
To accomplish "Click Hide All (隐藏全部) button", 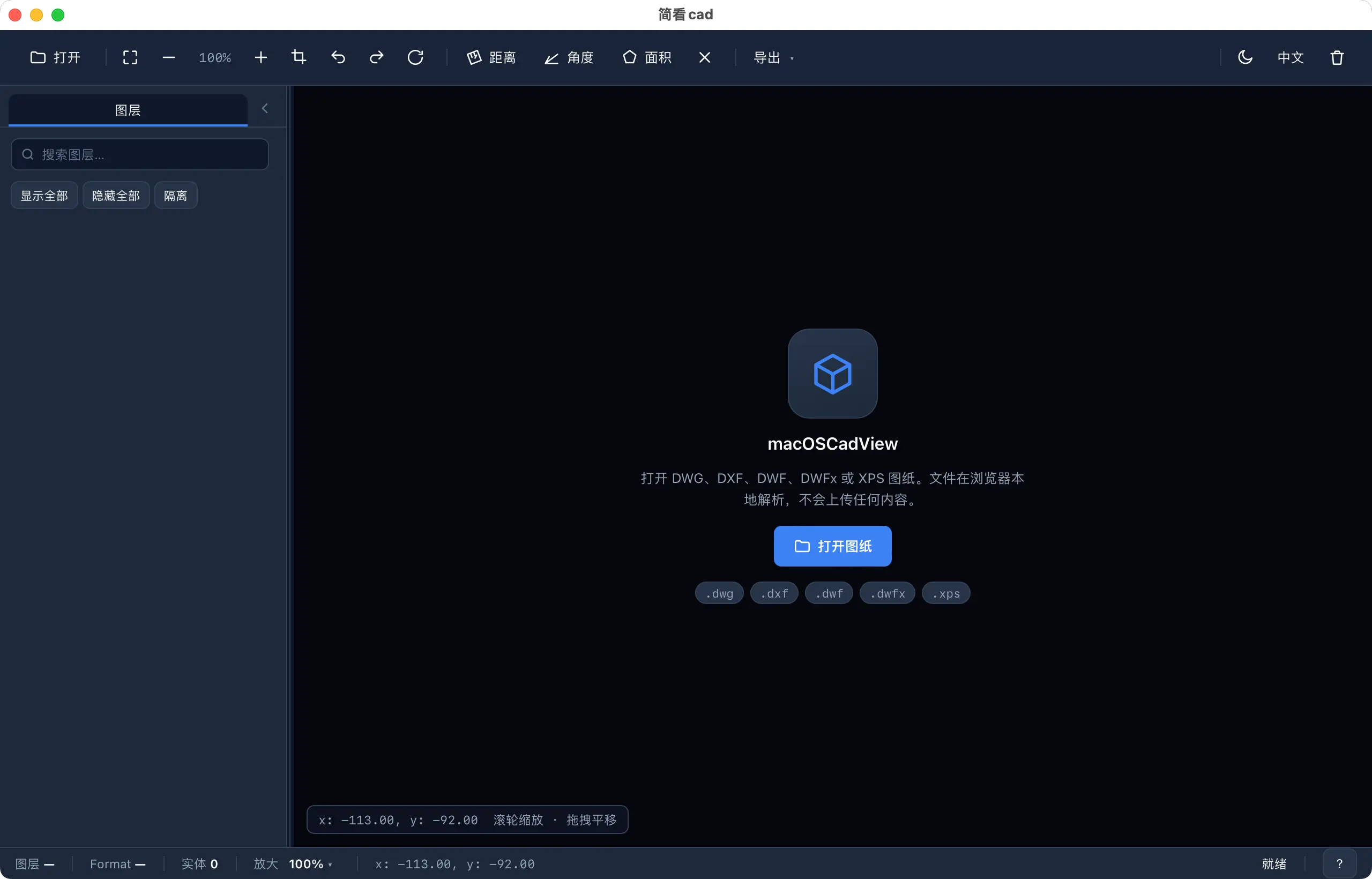I will click(116, 196).
